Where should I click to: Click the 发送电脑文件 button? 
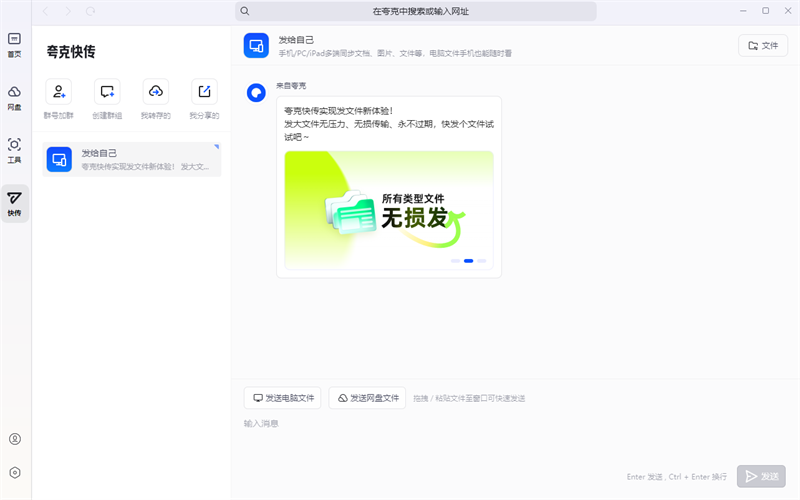[282, 398]
